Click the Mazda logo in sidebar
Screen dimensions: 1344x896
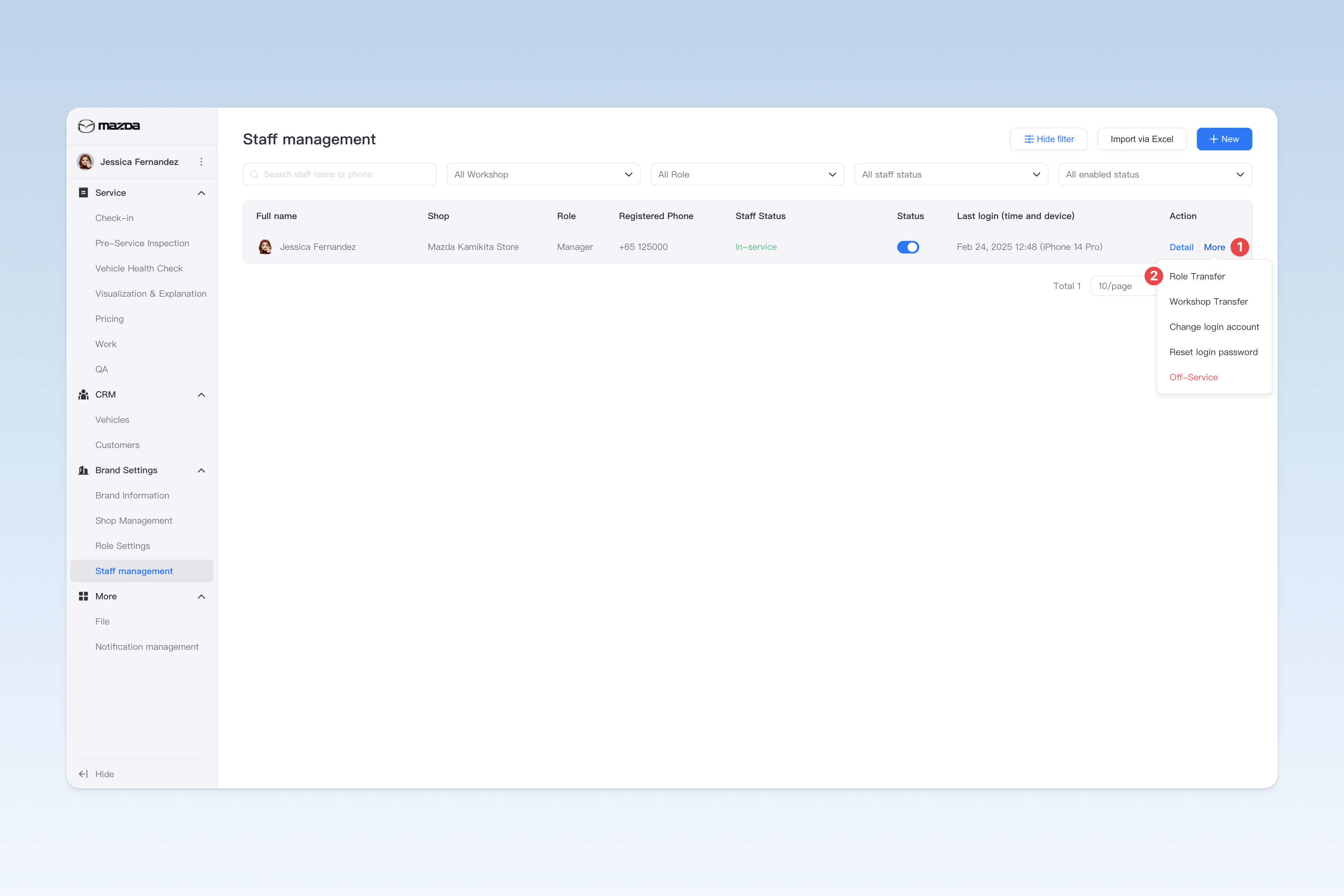pos(109,126)
